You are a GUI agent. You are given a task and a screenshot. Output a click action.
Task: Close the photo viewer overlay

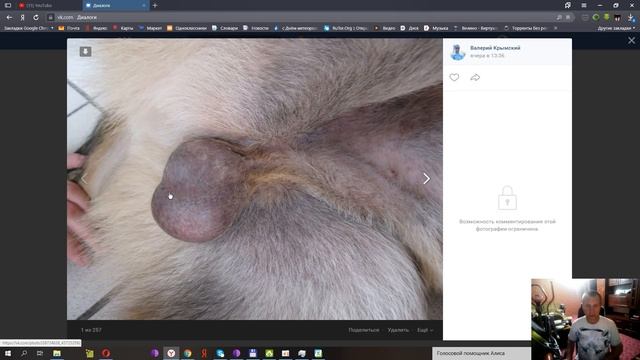point(631,40)
